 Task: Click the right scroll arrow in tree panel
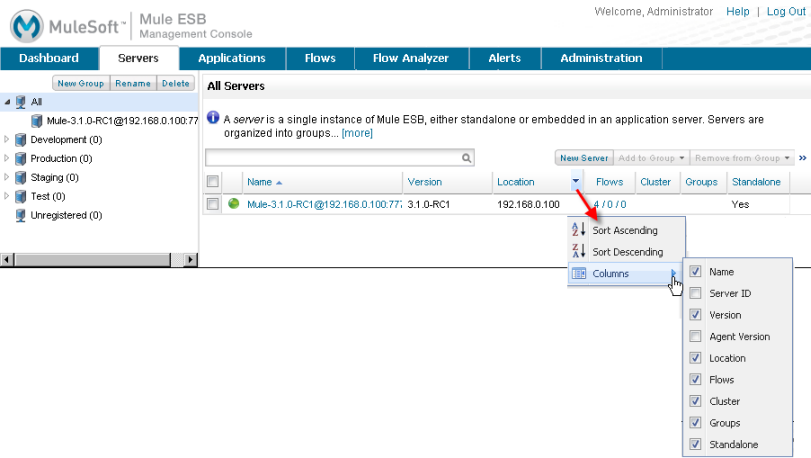click(191, 259)
